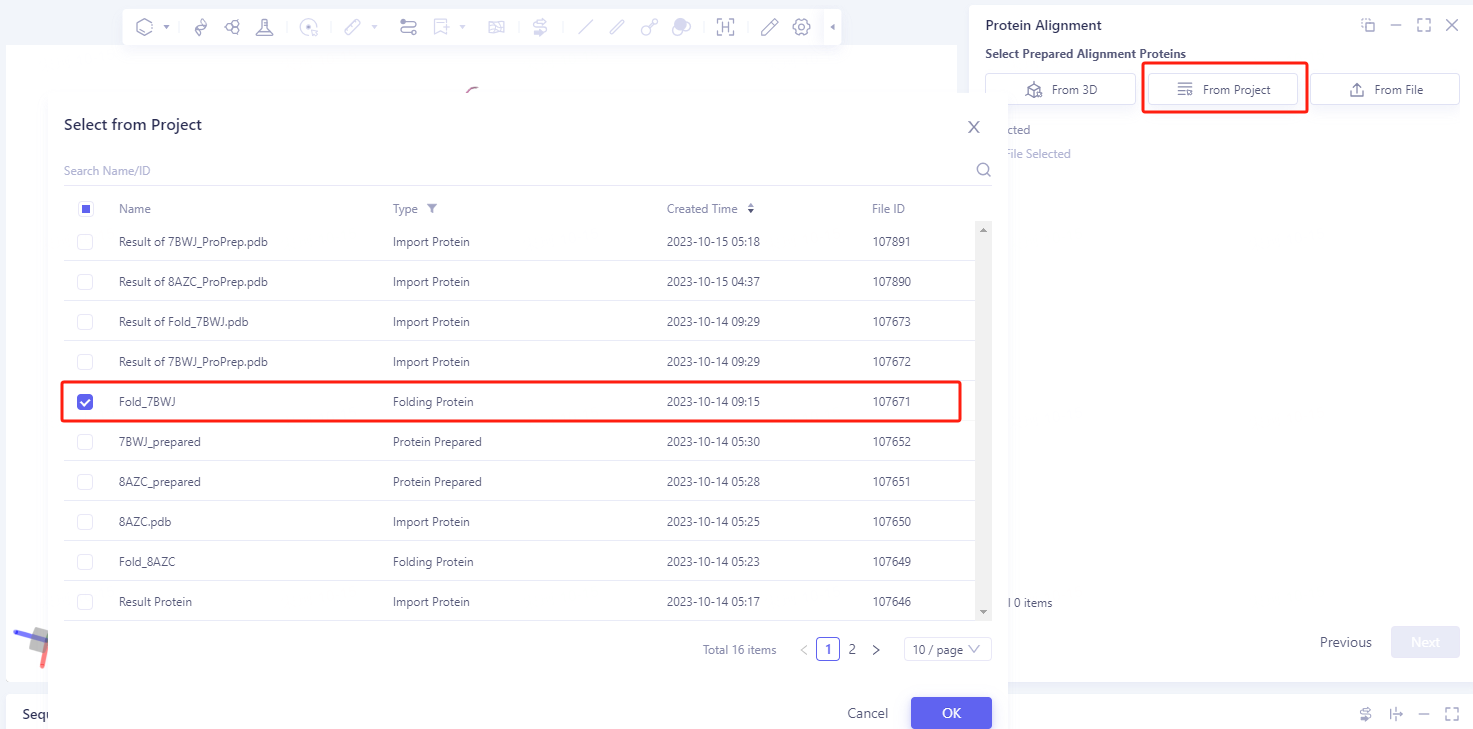This screenshot has height=729, width=1473.
Task: Open the gear settings icon in toolbar
Action: tap(801, 27)
